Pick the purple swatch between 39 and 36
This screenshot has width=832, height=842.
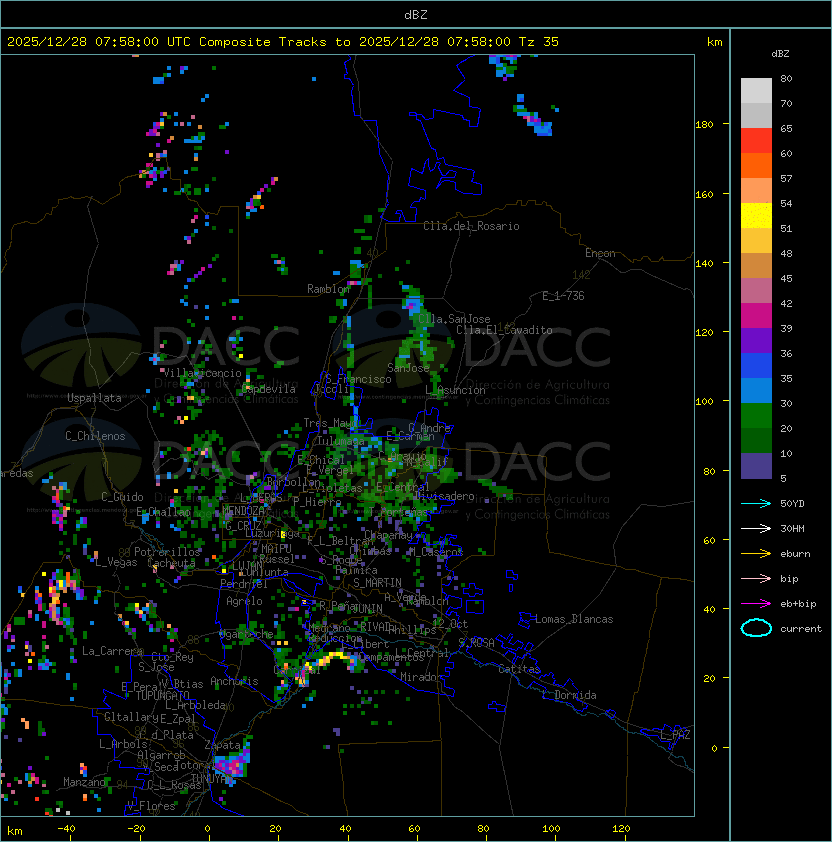pos(756,340)
